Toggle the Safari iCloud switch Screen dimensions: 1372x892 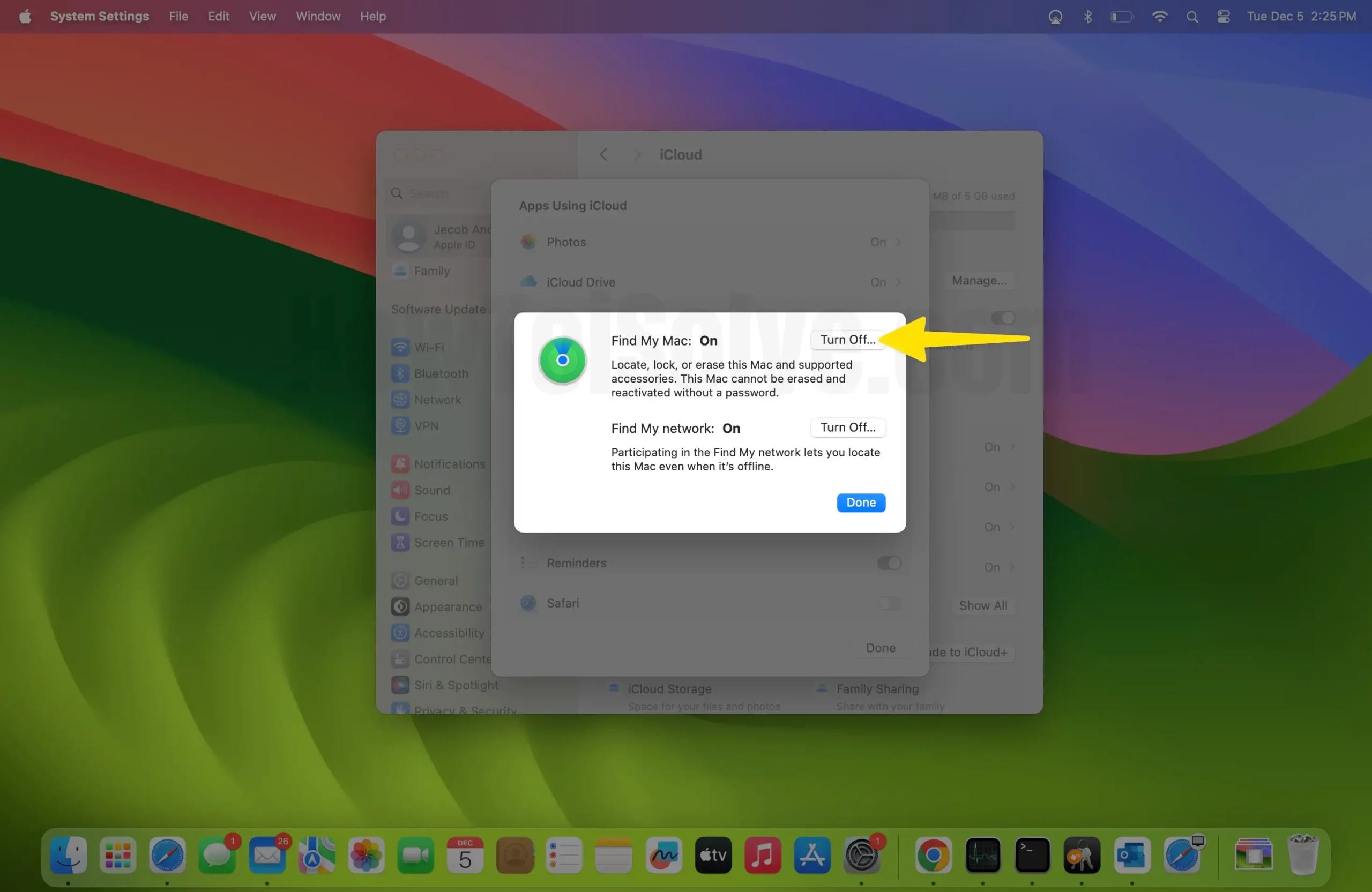coord(889,603)
